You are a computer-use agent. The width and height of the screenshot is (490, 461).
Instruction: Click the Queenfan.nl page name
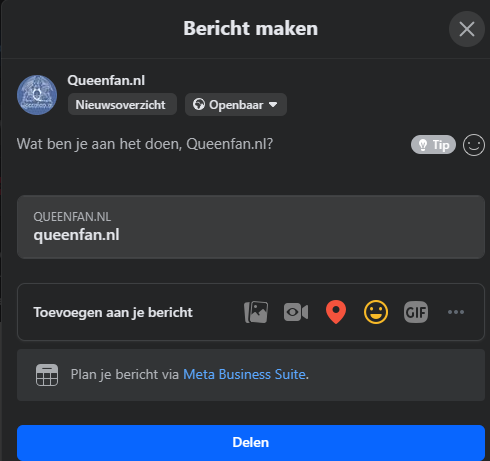click(106, 80)
